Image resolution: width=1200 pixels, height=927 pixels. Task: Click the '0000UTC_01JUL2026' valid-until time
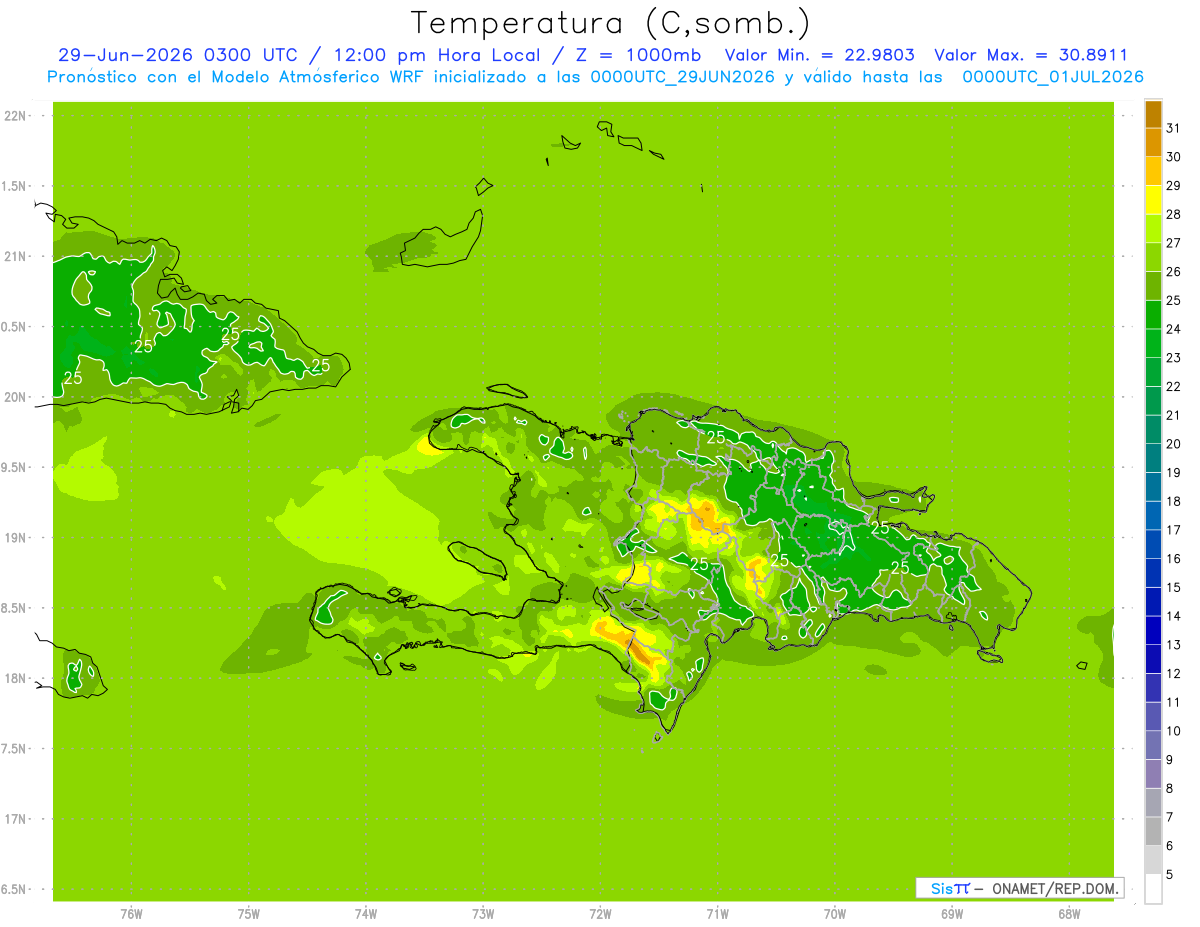coord(1053,77)
